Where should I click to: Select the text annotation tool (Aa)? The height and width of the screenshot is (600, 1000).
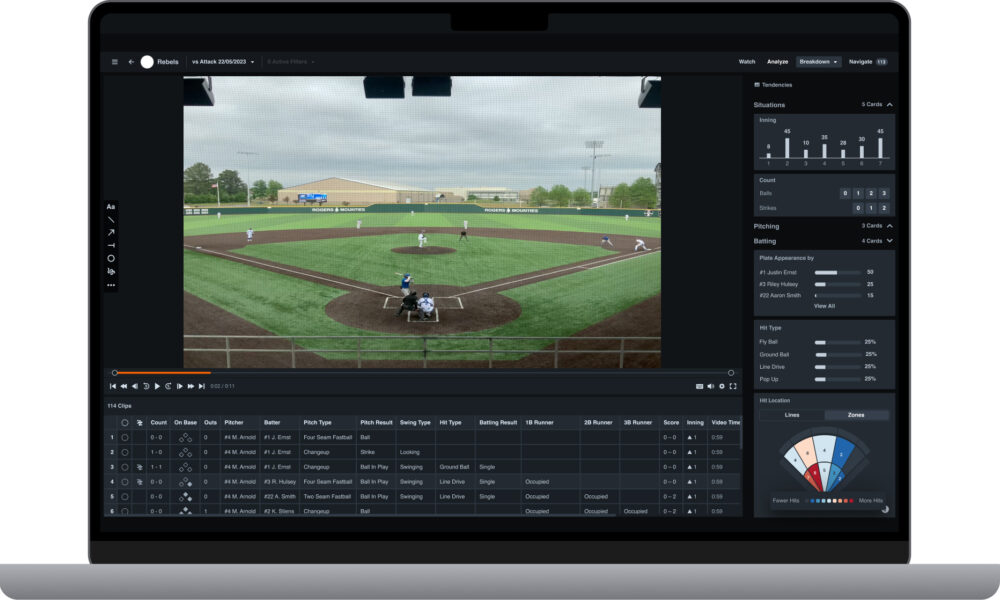click(112, 206)
